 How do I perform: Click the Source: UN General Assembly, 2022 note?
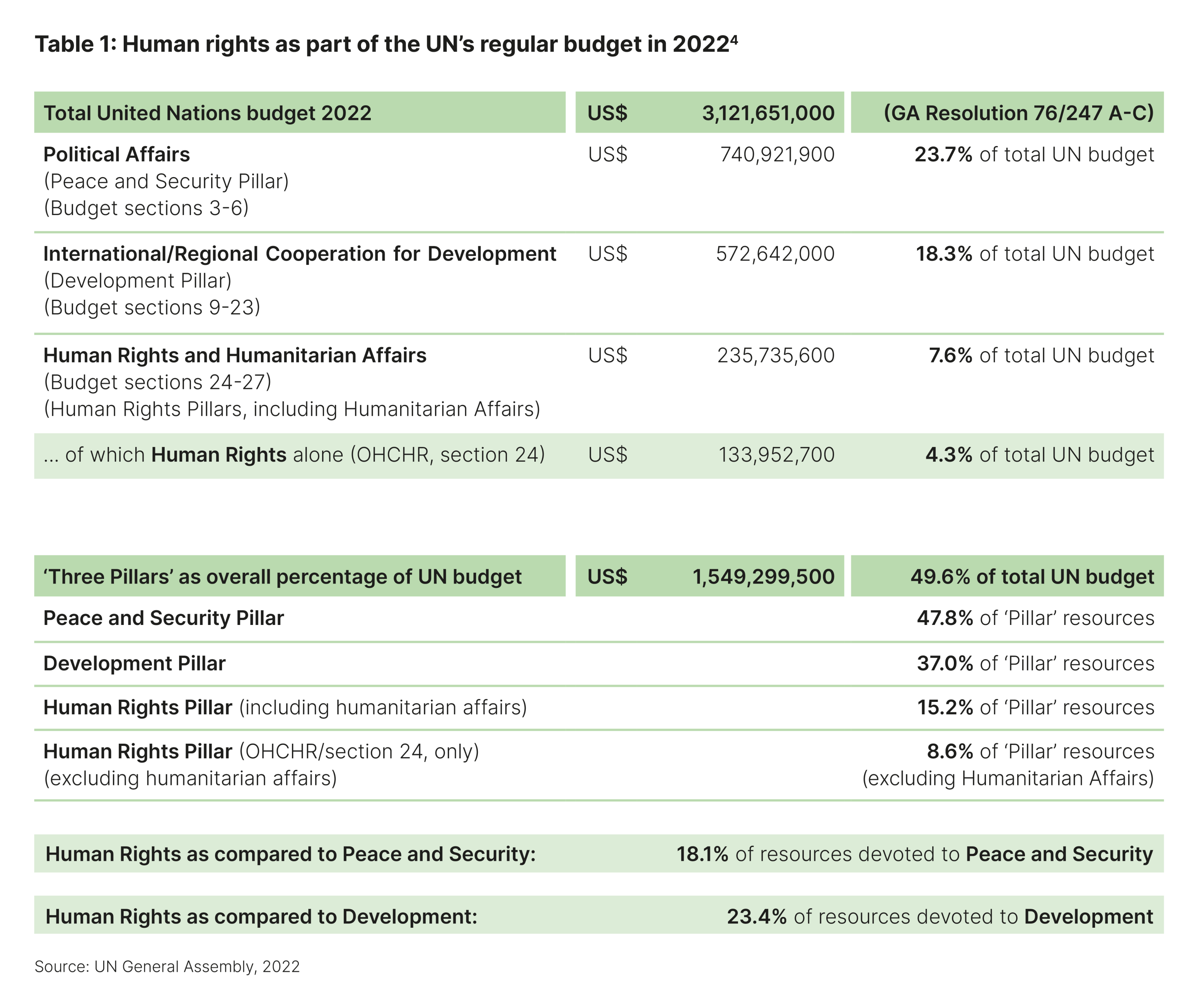(167, 967)
